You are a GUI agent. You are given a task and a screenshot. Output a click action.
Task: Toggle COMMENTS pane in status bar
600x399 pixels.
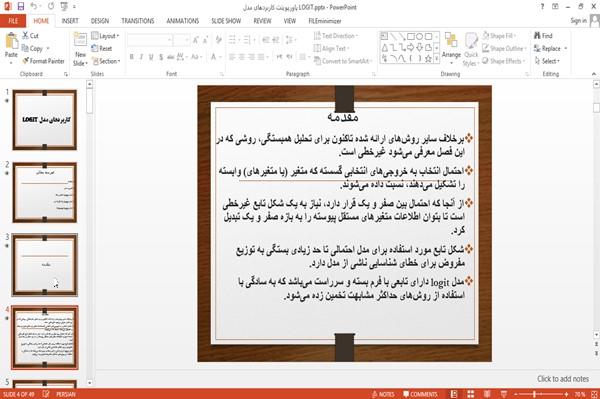(420, 394)
